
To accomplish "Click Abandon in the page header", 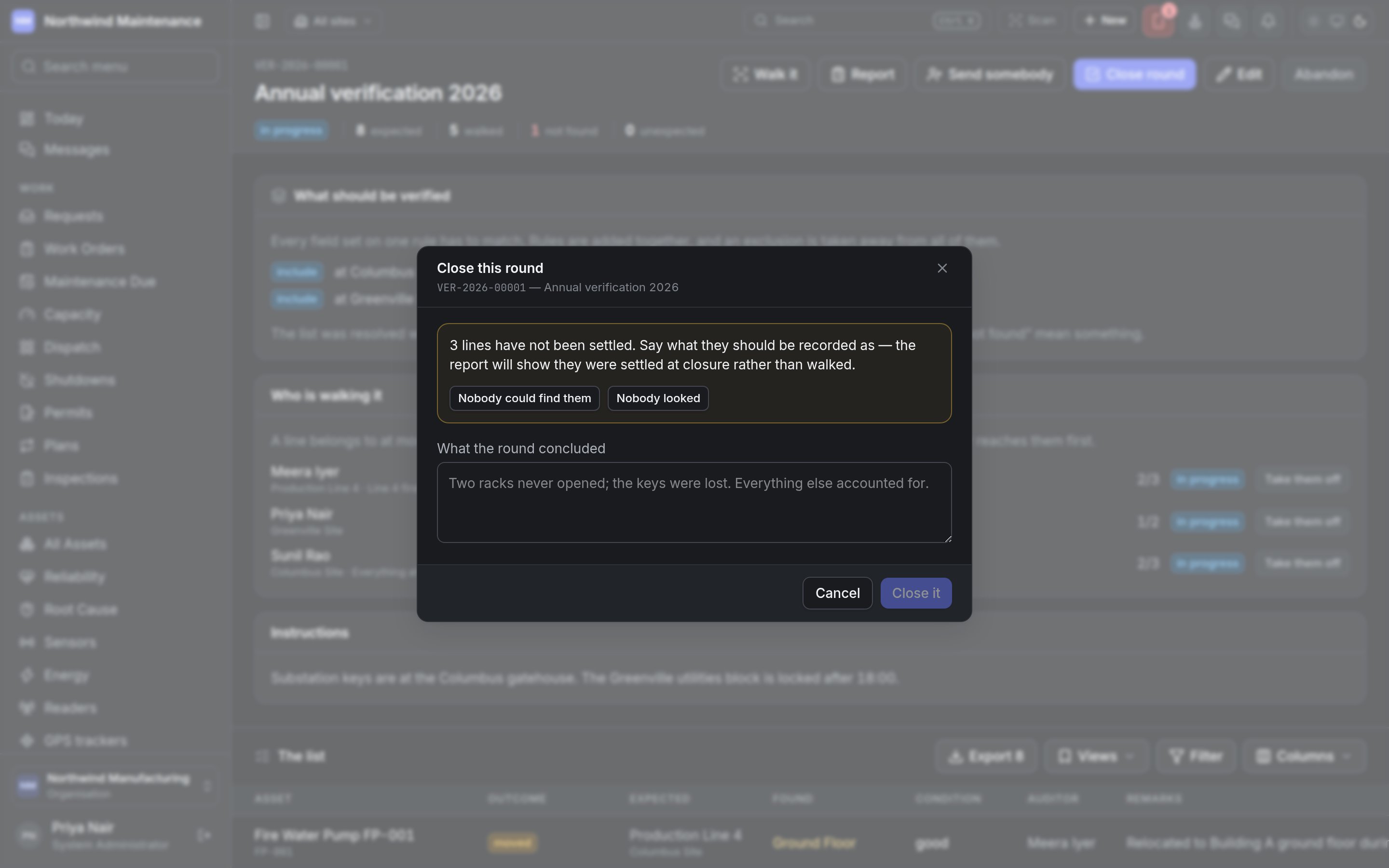I will coord(1323,74).
